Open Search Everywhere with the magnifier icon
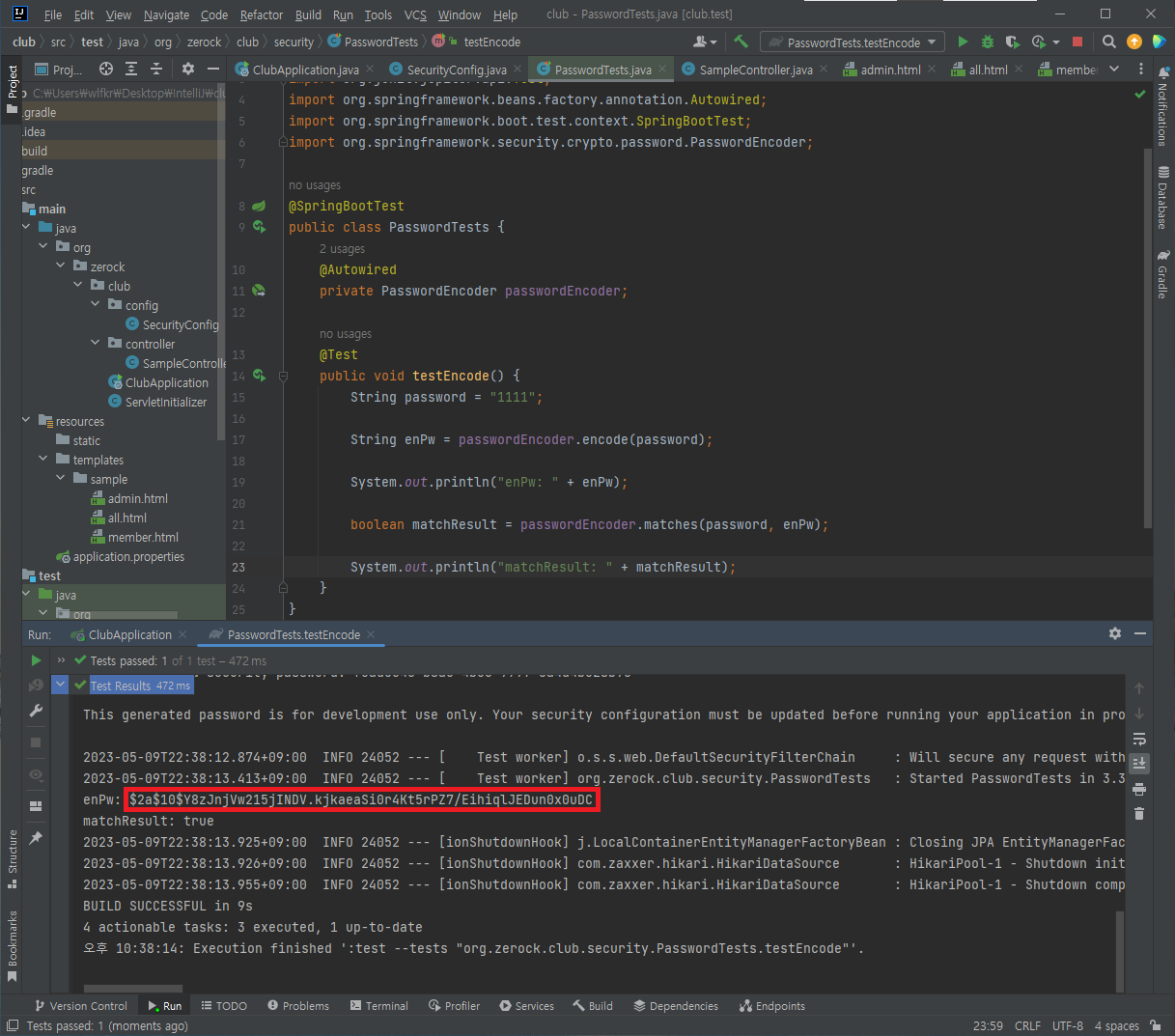 coord(1109,42)
